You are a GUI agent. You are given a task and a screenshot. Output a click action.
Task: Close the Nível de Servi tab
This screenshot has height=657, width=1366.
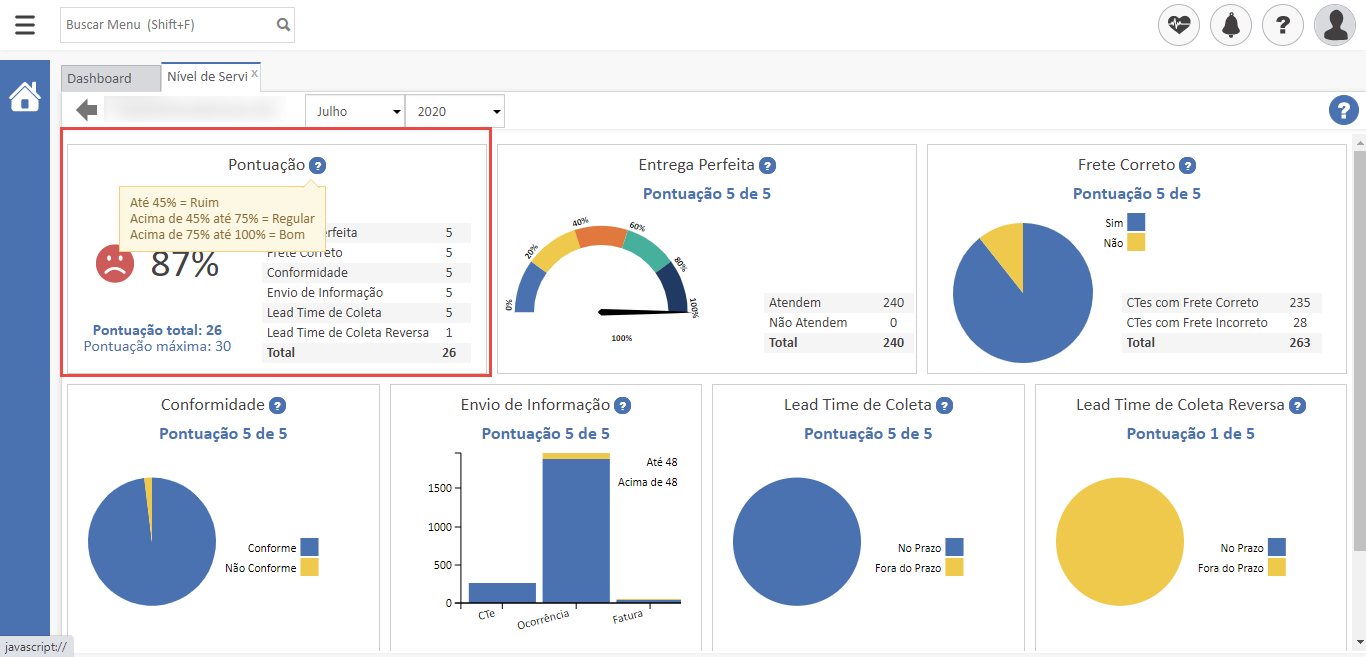[254, 73]
